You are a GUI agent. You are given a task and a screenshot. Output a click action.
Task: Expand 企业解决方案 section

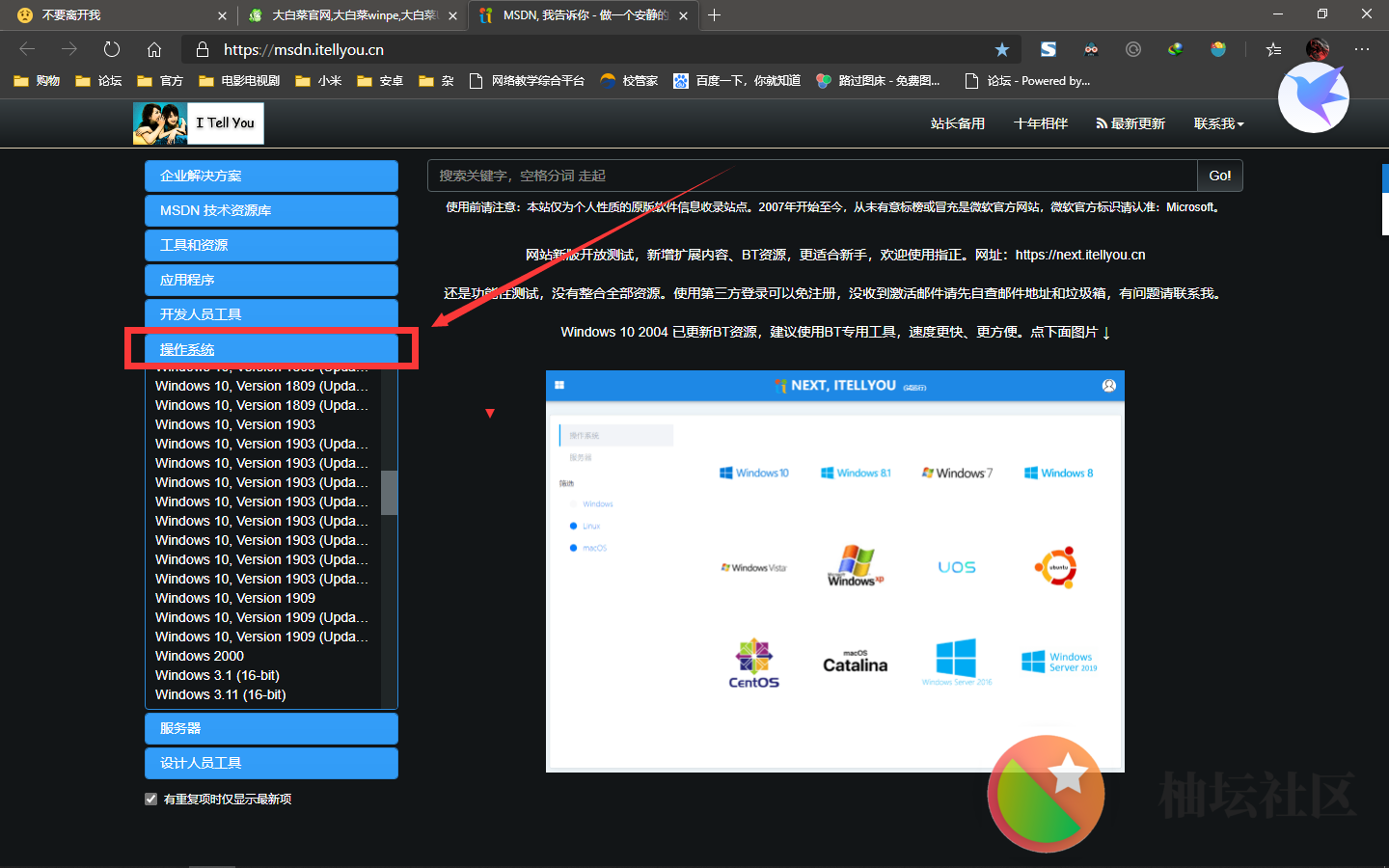[x=271, y=176]
